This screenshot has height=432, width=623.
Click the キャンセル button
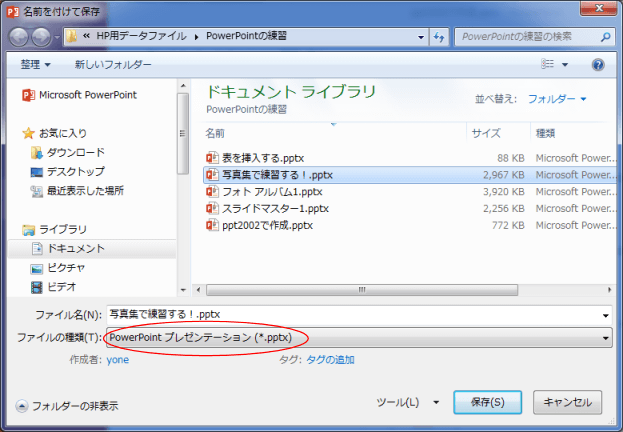567,402
